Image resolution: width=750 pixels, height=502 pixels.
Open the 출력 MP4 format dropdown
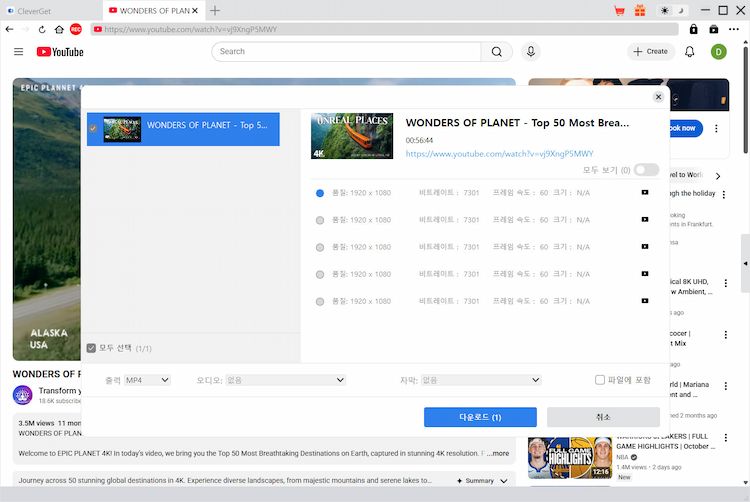coord(147,380)
